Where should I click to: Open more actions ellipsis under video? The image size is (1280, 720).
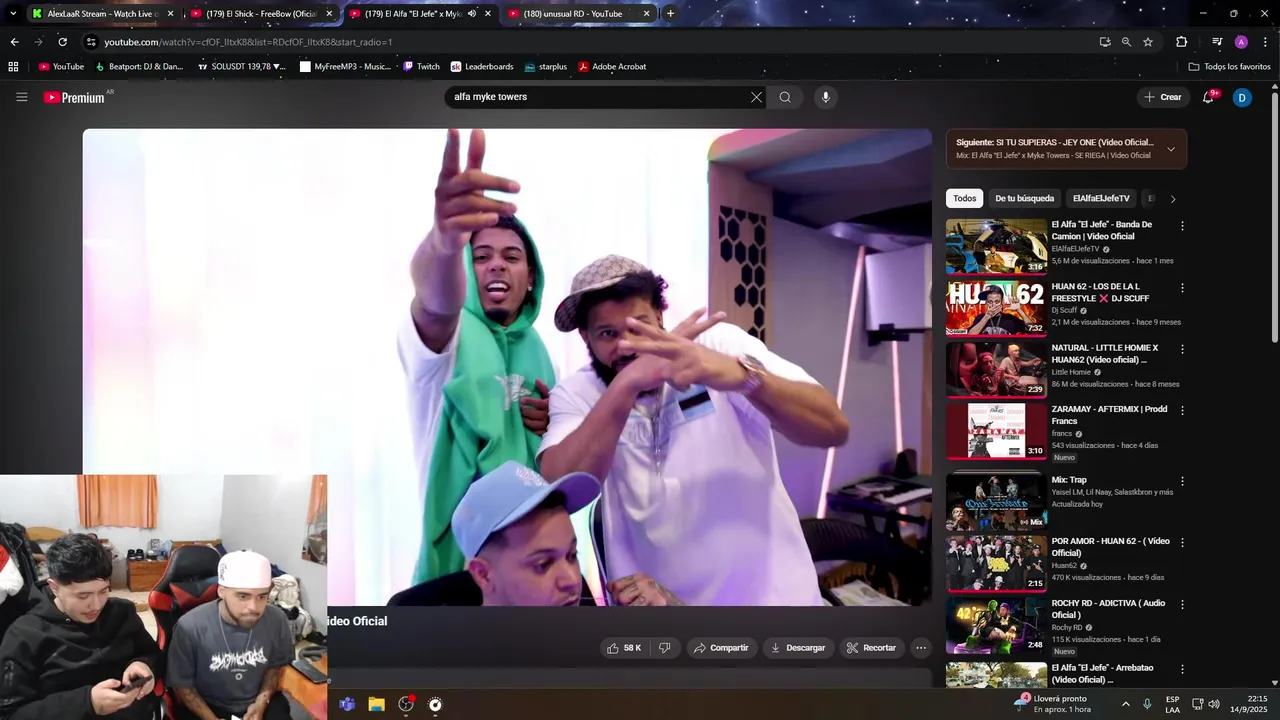[x=921, y=648]
